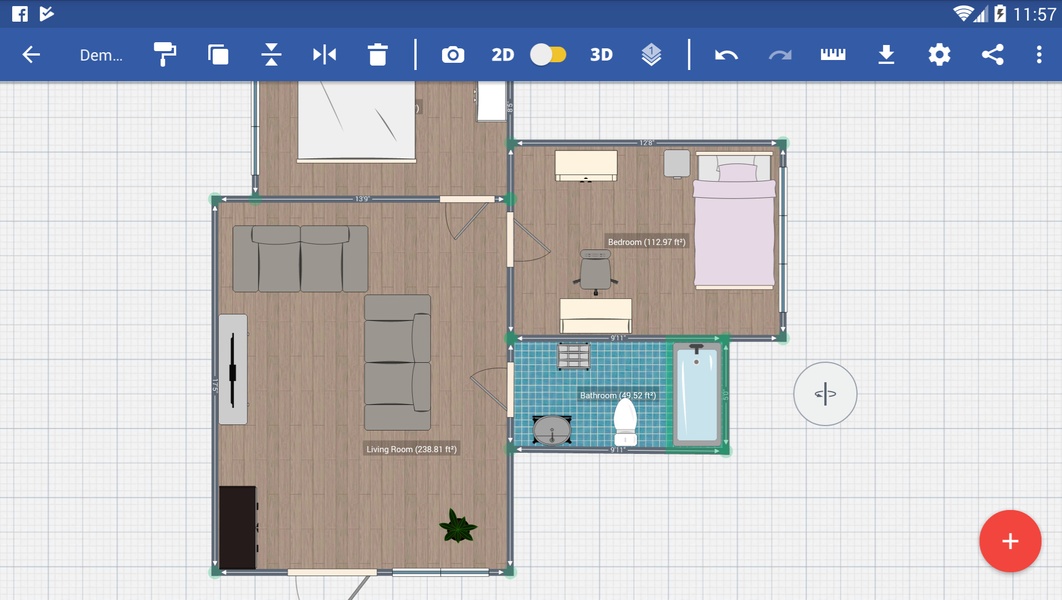Image resolution: width=1062 pixels, height=600 pixels.
Task: Select the Living Room to Bedroom door
Action: 528,240
